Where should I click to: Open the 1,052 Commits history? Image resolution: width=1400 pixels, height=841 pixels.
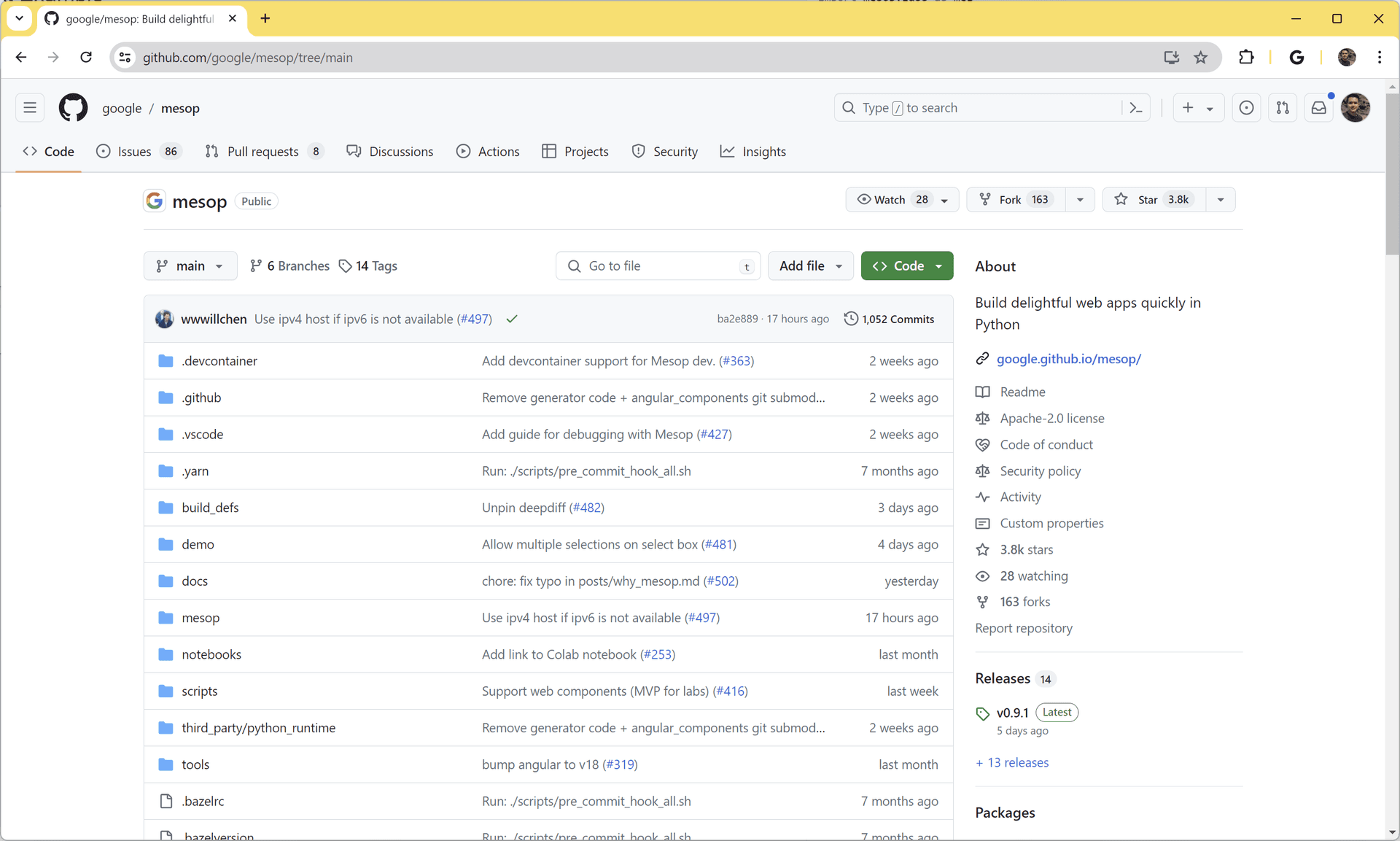click(889, 319)
